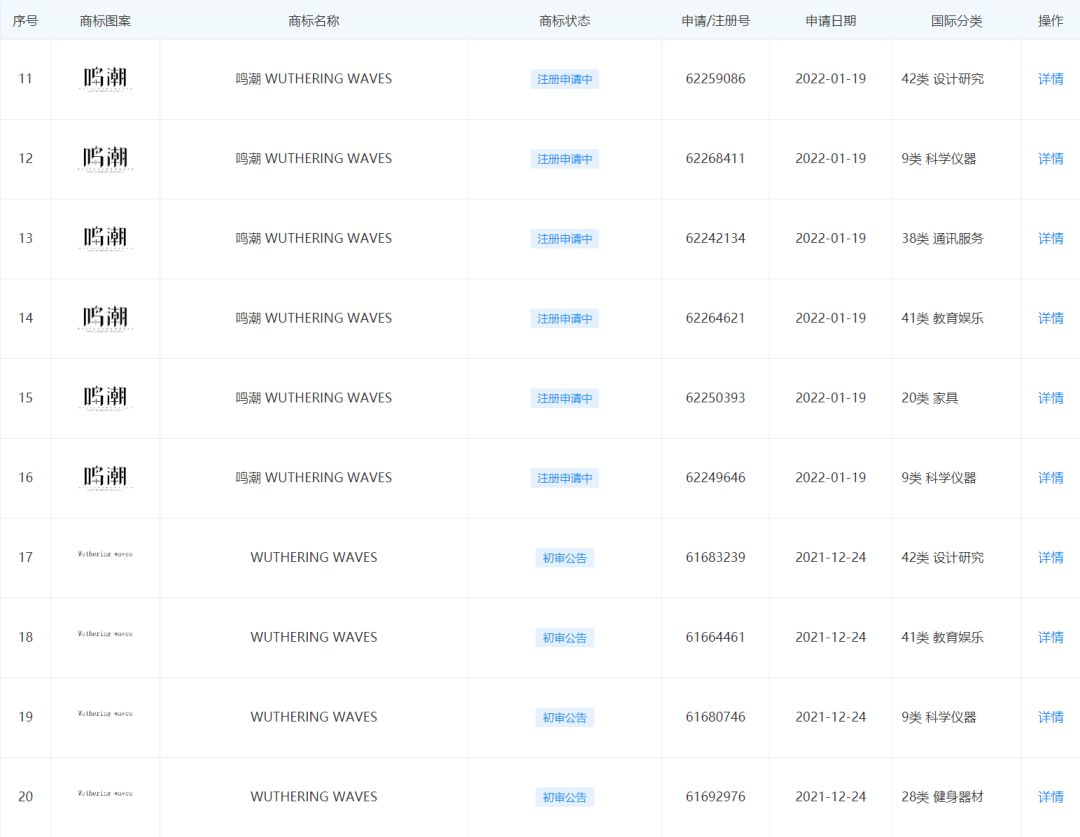1080x837 pixels.
Task: Click 鸣潮 trademark image in row 16
Action: coord(105,477)
